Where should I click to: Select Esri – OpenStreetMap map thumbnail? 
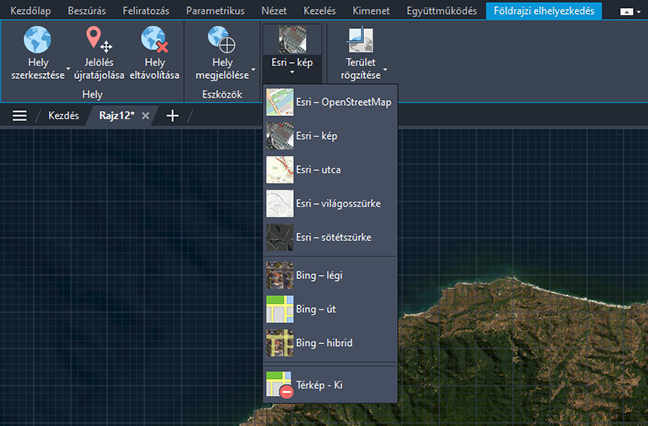click(280, 102)
